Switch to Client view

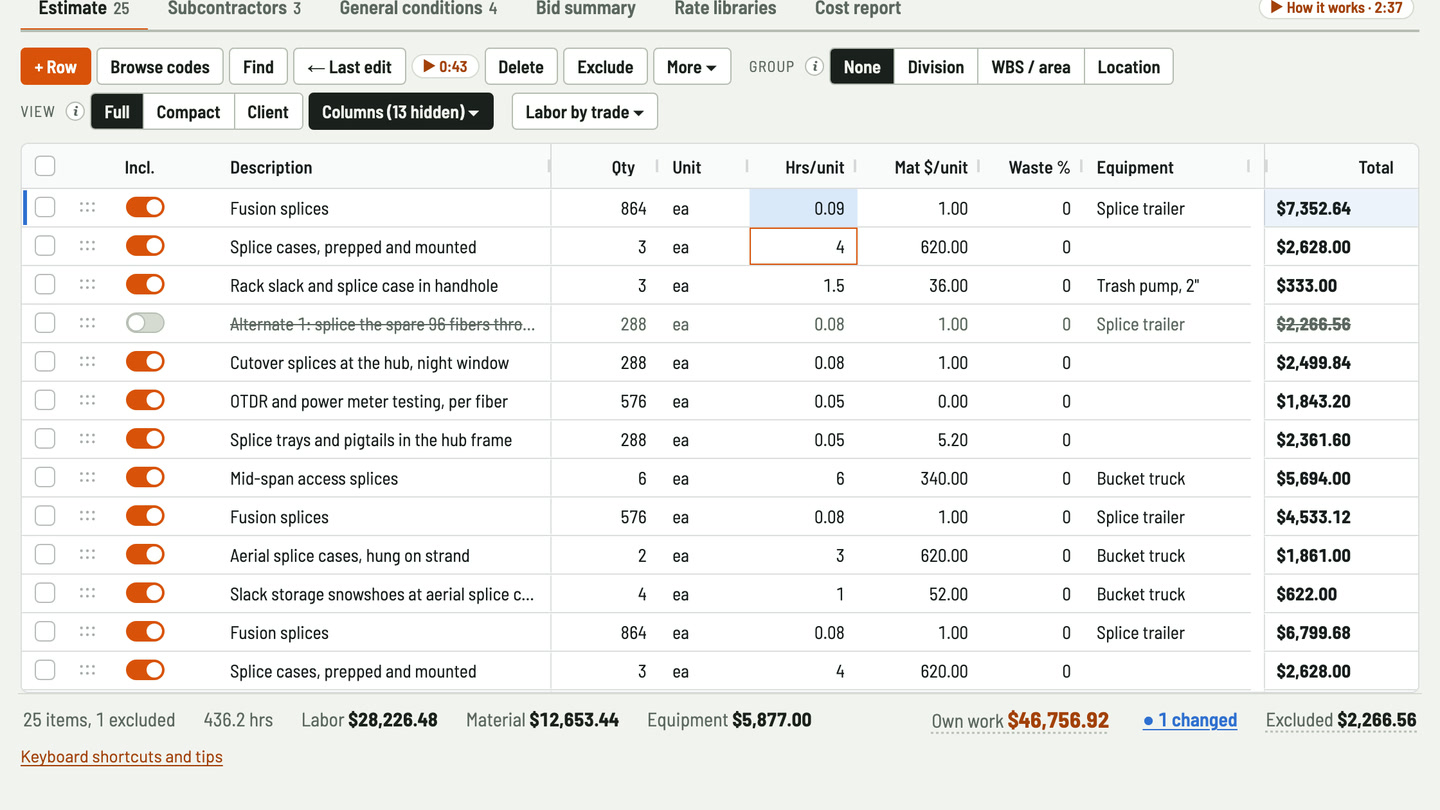point(268,112)
